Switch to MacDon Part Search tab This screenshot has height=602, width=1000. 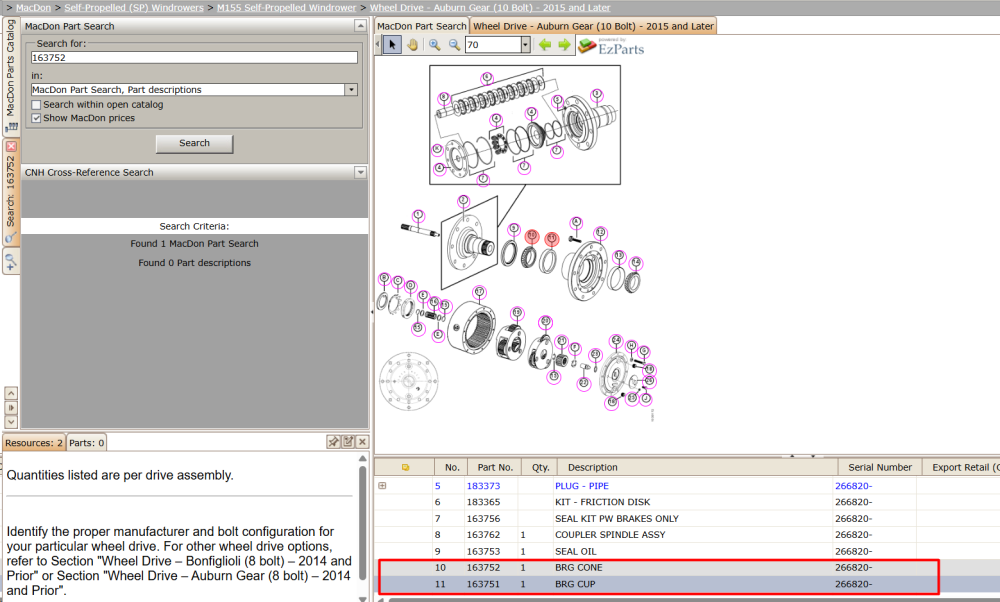(422, 26)
